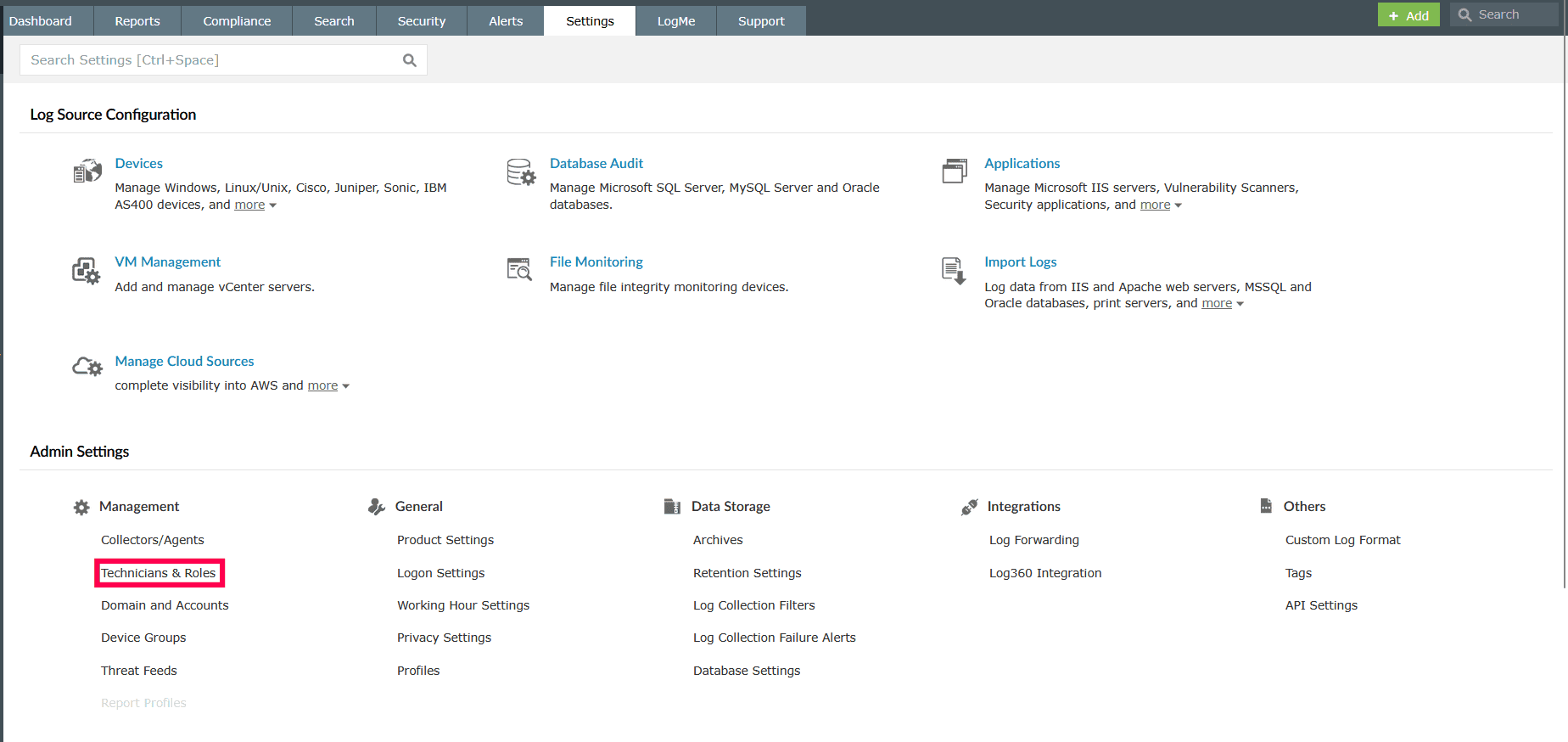Open Threat Feeds
Screen dimensions: 1568x742
tap(139, 671)
